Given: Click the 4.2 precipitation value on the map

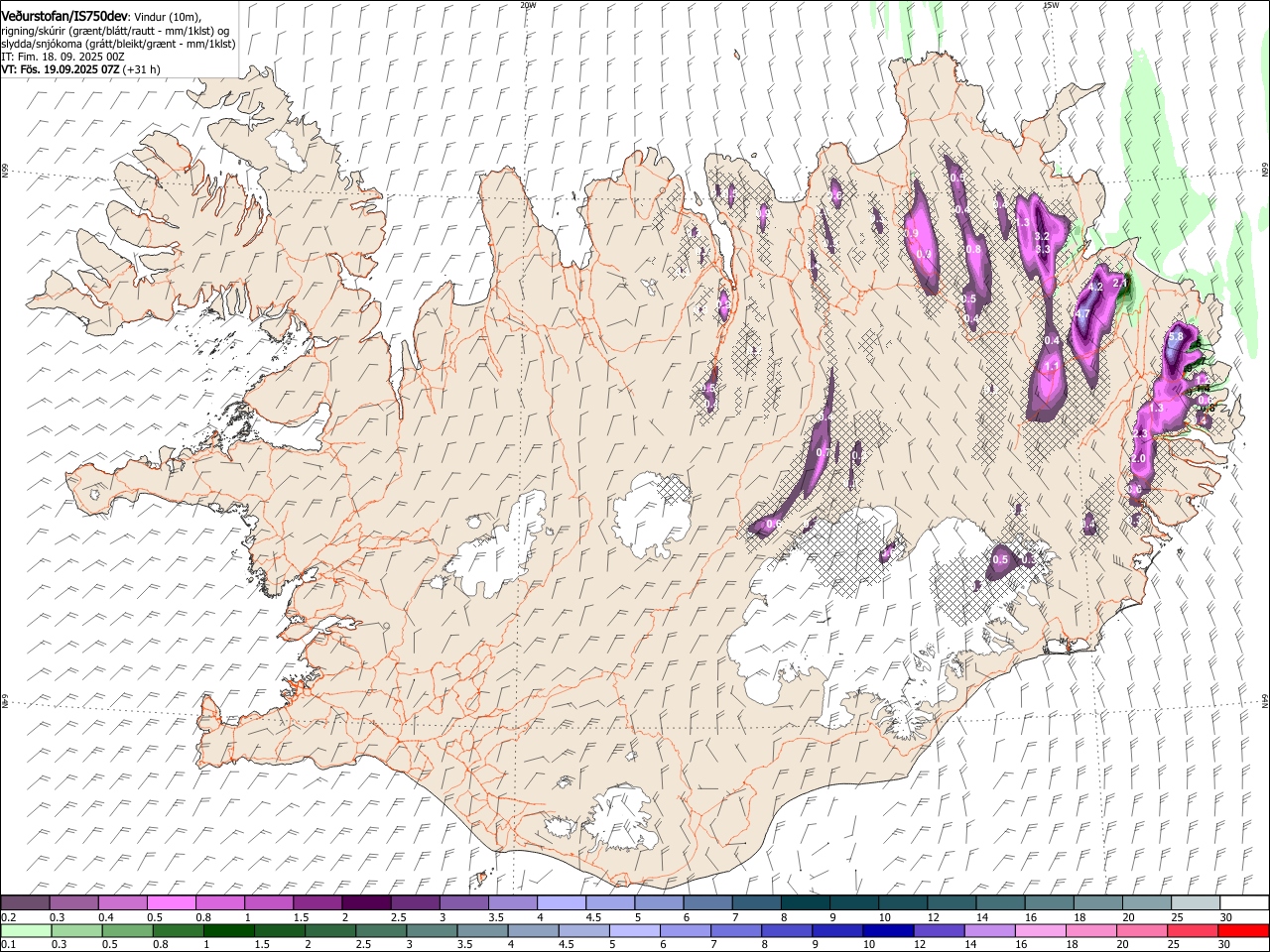Looking at the screenshot, I should coord(1095,287).
